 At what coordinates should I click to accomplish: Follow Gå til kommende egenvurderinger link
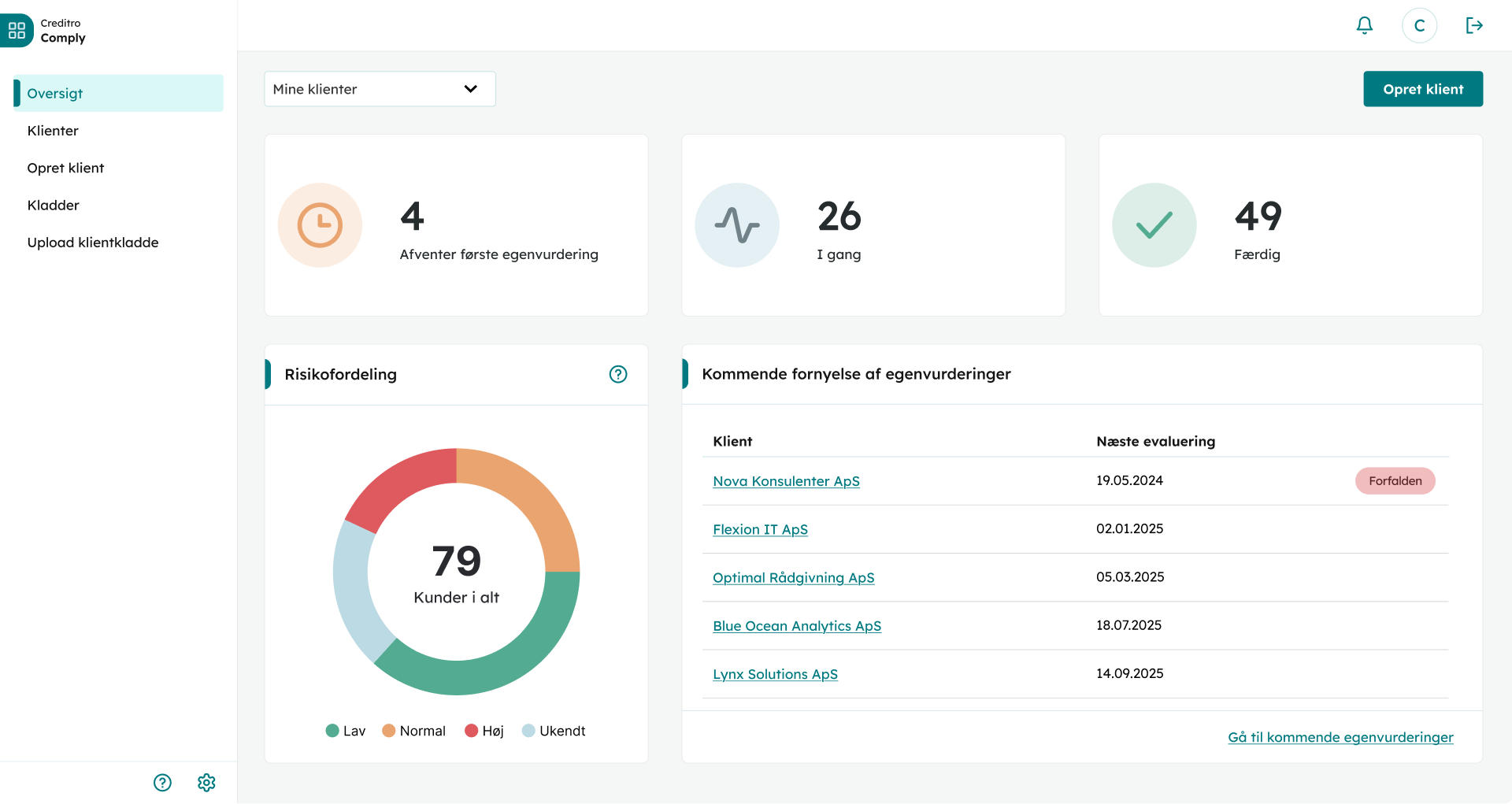1340,737
